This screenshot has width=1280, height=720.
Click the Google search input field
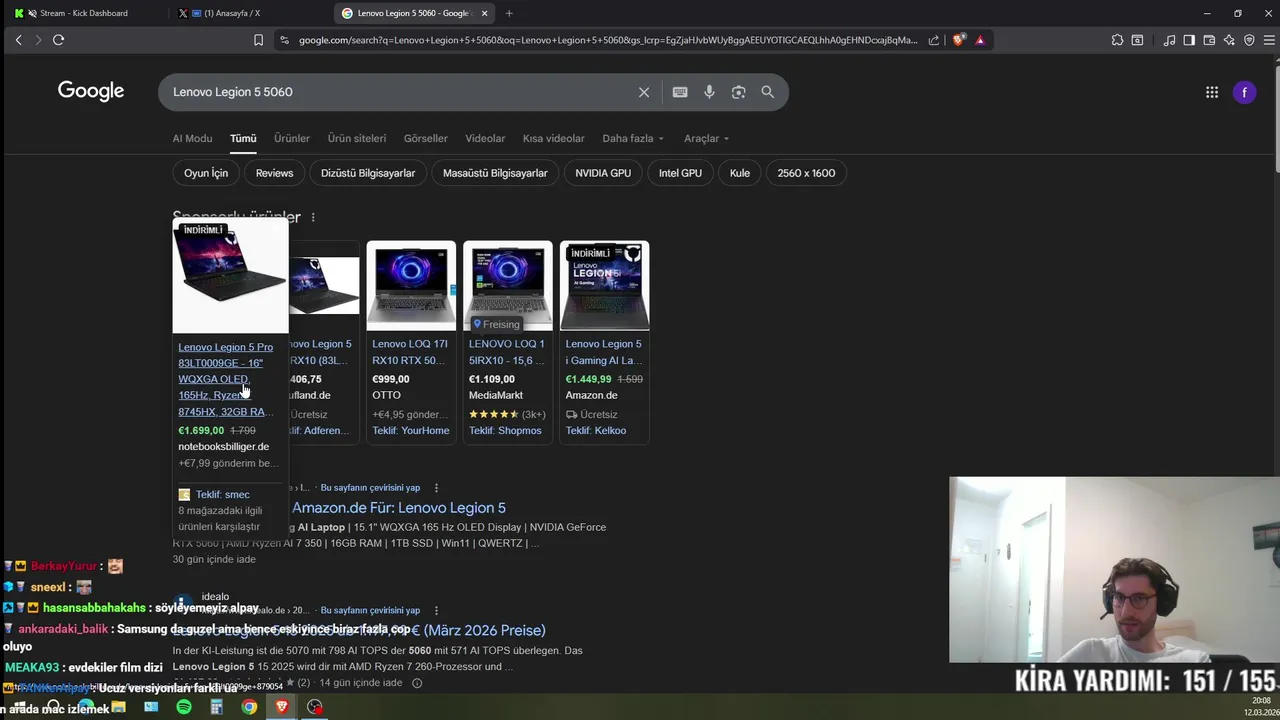point(400,92)
